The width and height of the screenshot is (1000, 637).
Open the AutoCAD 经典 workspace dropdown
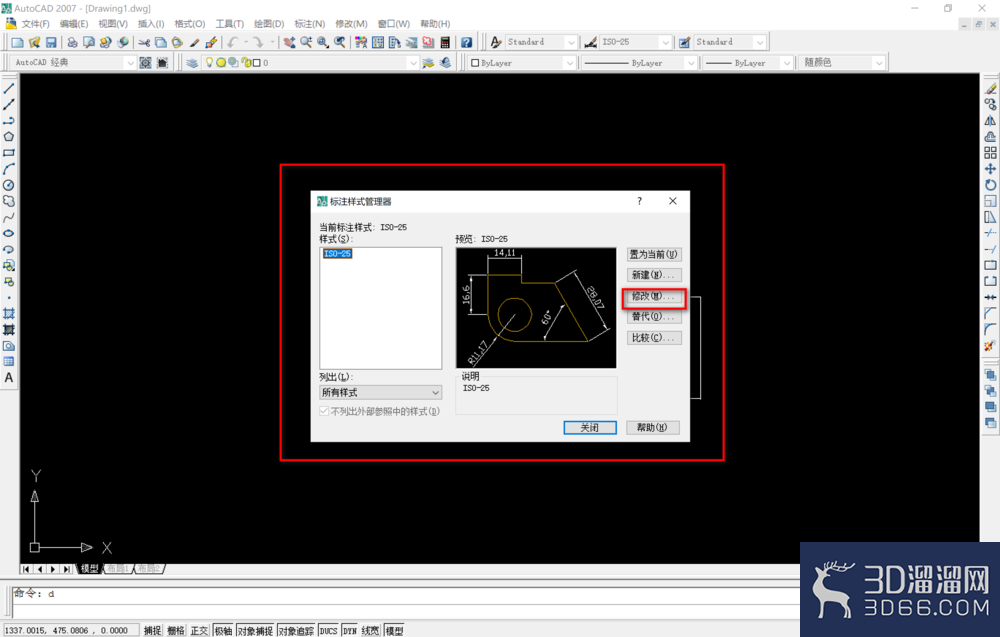(74, 62)
